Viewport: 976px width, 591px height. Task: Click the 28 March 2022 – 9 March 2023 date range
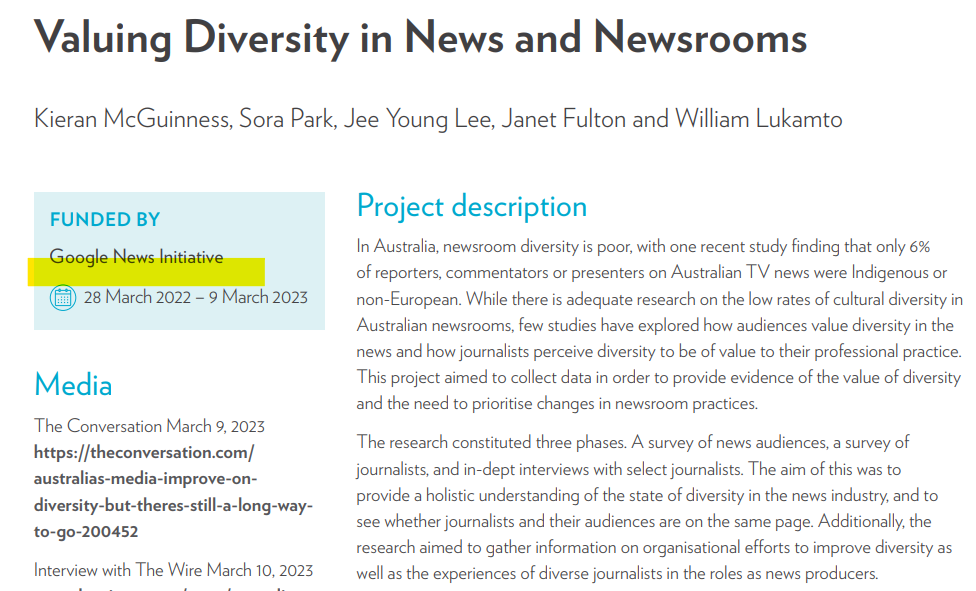click(196, 297)
